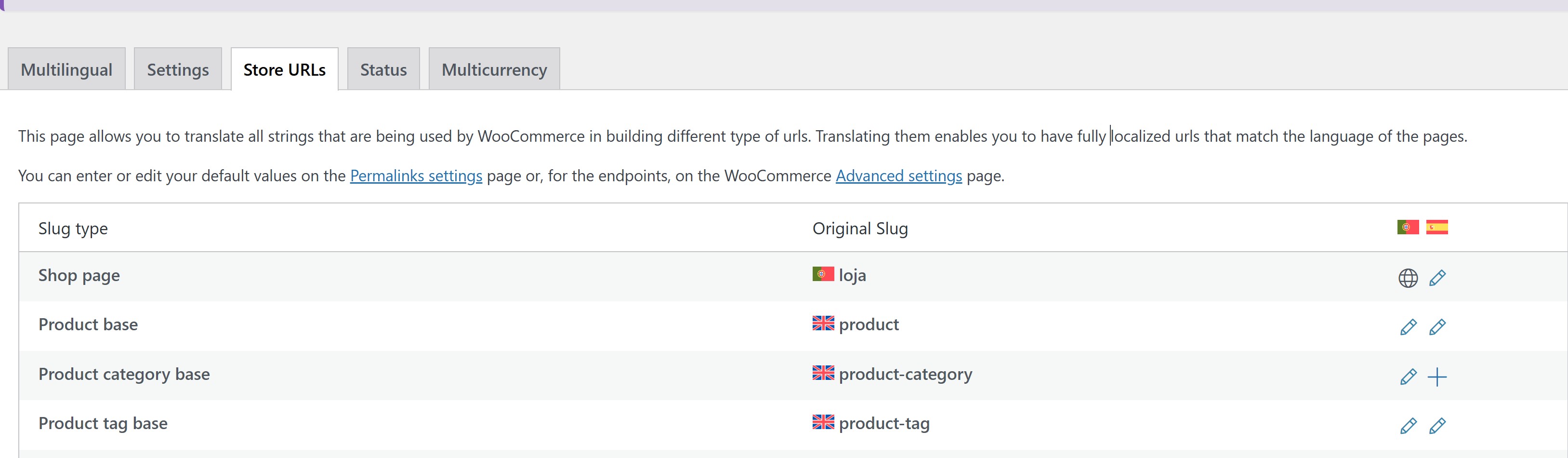The width and height of the screenshot is (1568, 458).
Task: Click the Portuguese flag in table header
Action: 1408,227
